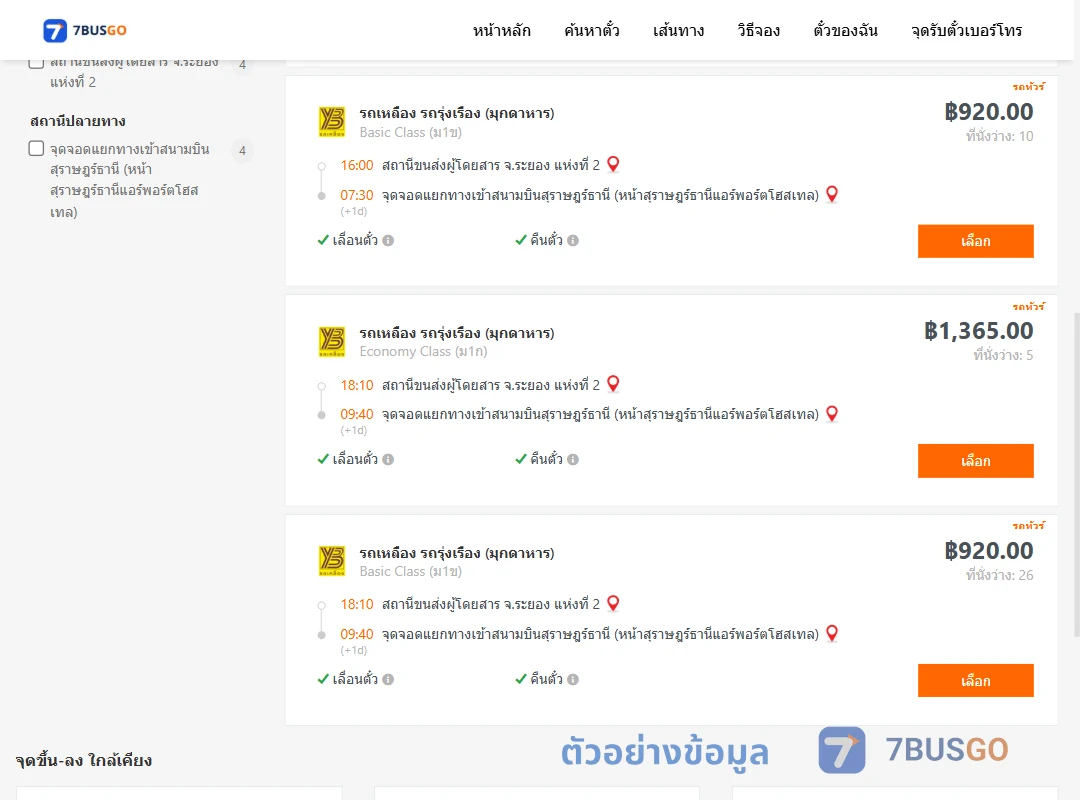Screen dimensions: 1080x800
Task: Click the map pin beside 16:00 departure station
Action: 613,164
